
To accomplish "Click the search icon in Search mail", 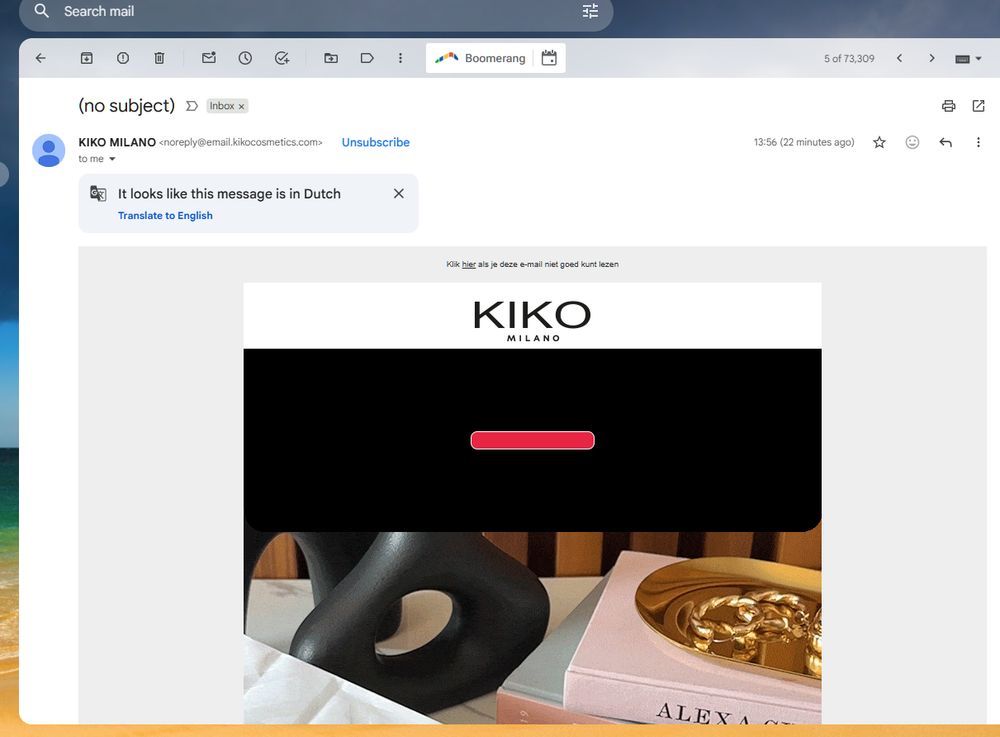I will [41, 11].
